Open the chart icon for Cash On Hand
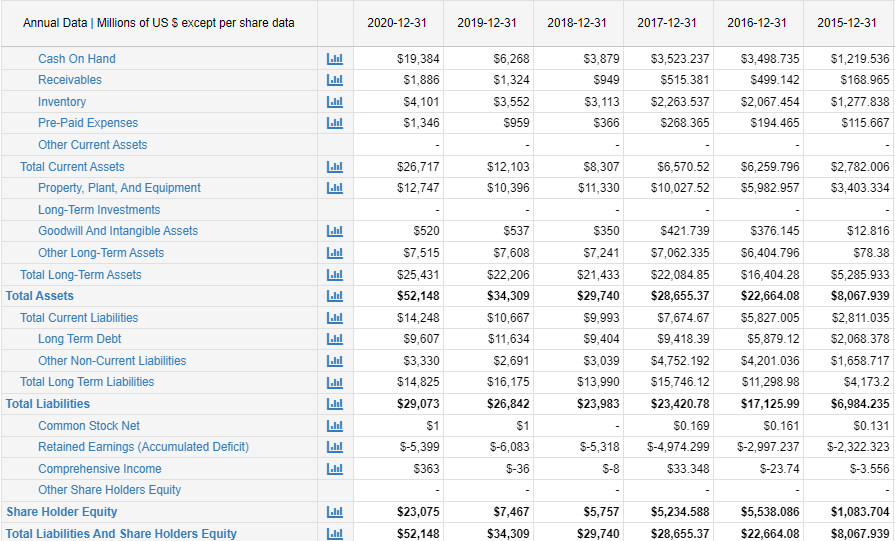Image resolution: width=895 pixels, height=541 pixels. pos(334,59)
